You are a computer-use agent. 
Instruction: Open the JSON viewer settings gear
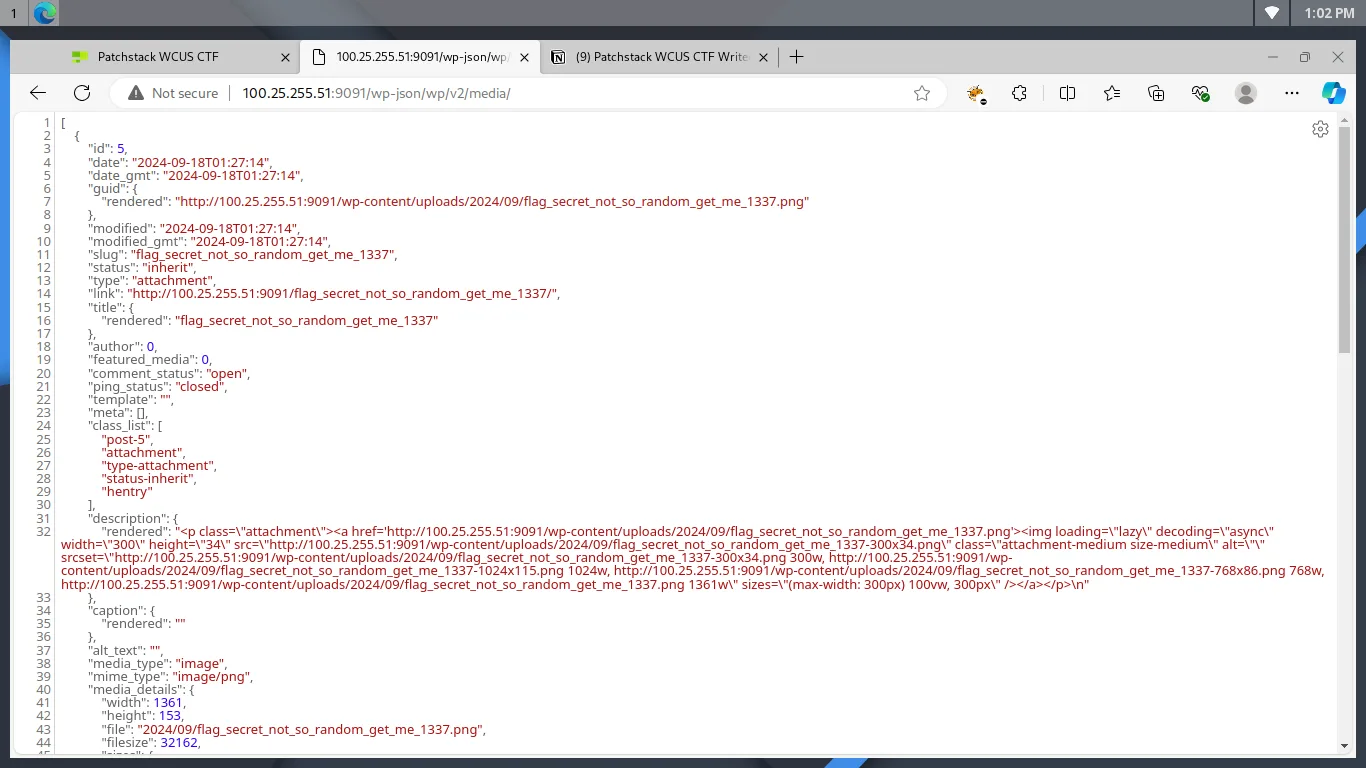(x=1320, y=129)
